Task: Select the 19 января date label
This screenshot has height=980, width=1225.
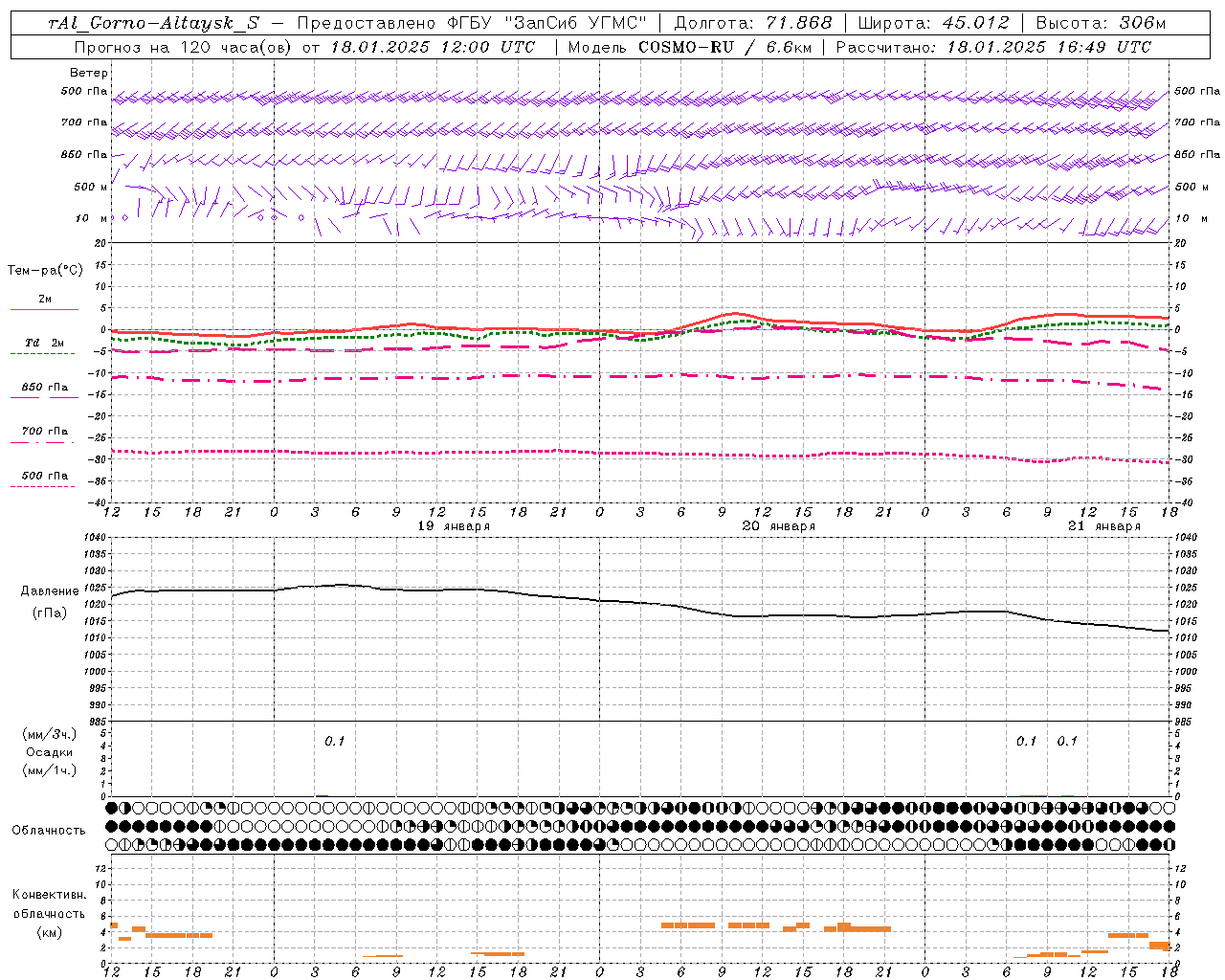Action: coord(454,526)
